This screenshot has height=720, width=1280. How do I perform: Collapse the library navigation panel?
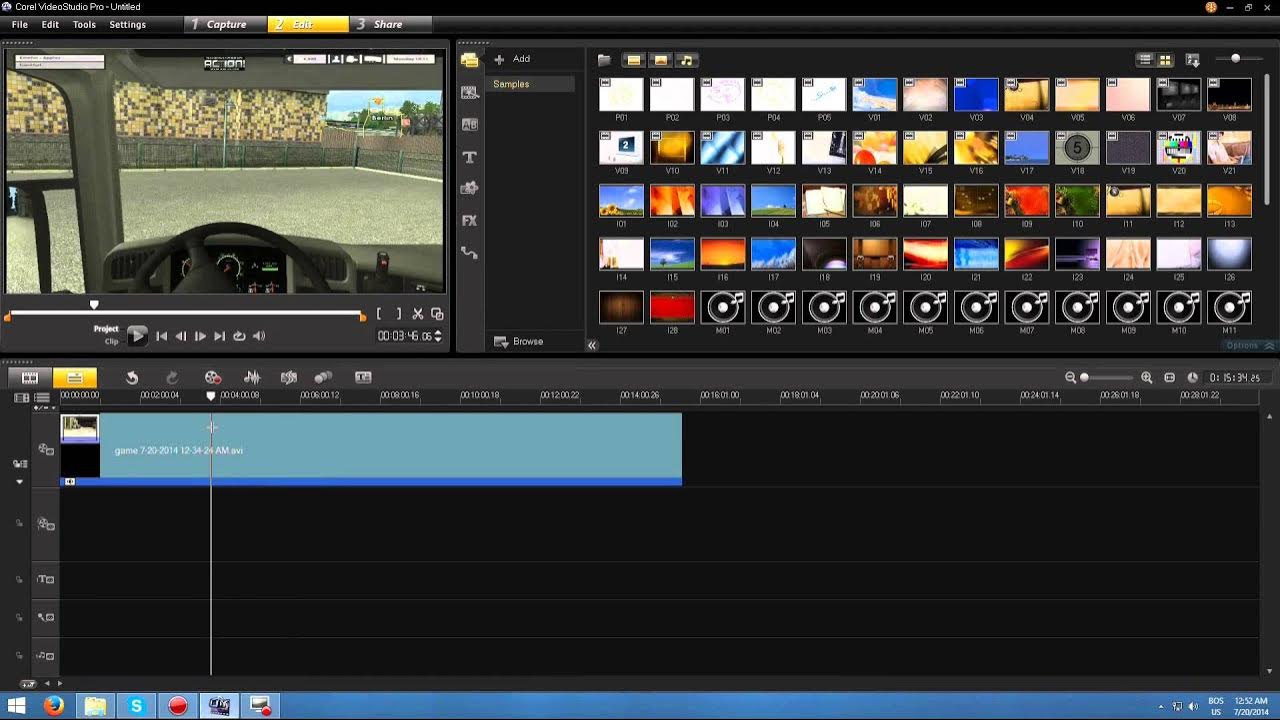coord(591,345)
